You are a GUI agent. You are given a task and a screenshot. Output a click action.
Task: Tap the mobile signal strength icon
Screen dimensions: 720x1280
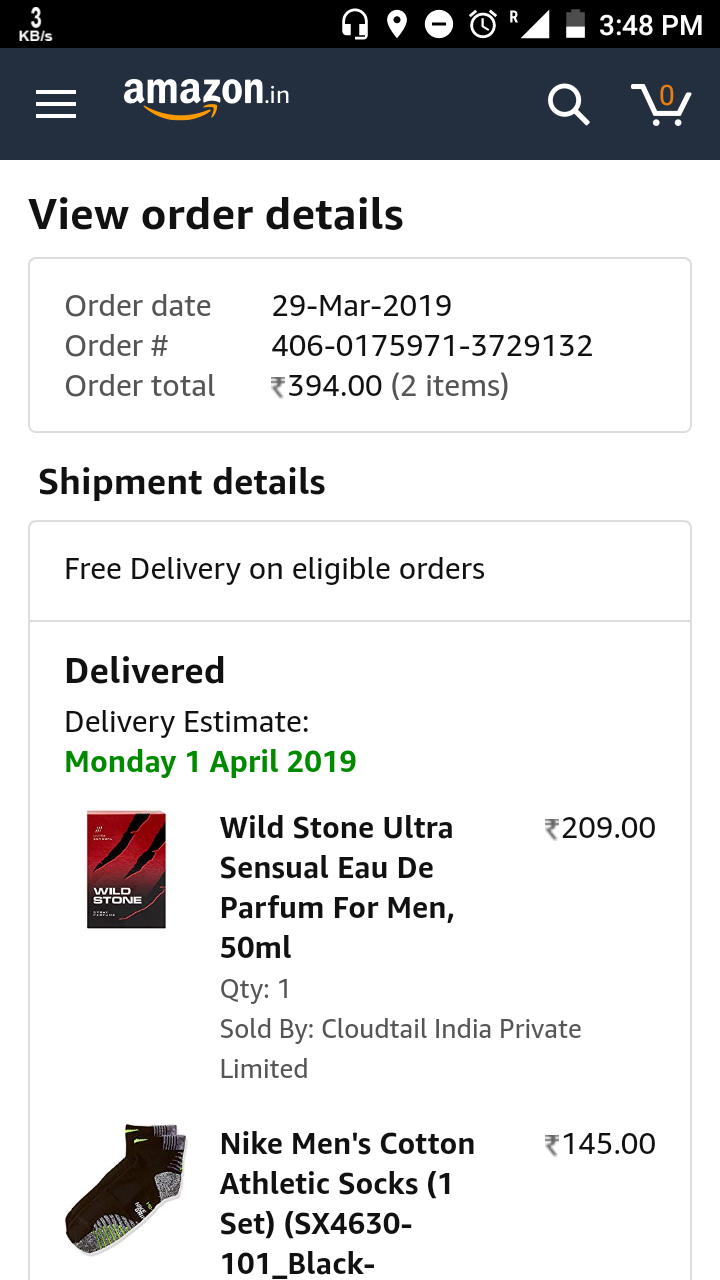point(534,24)
